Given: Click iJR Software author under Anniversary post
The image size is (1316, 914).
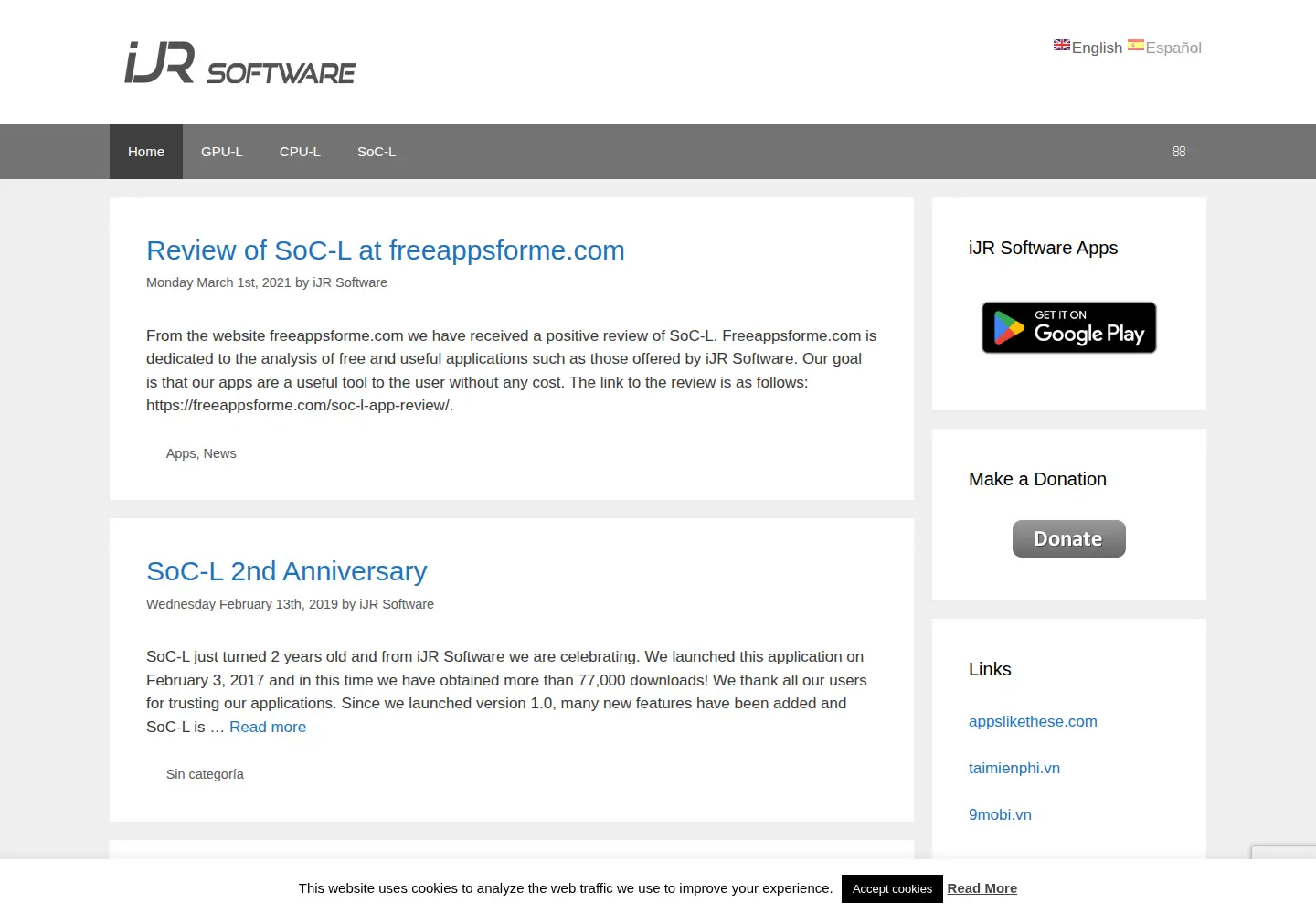Looking at the screenshot, I should coord(397,604).
